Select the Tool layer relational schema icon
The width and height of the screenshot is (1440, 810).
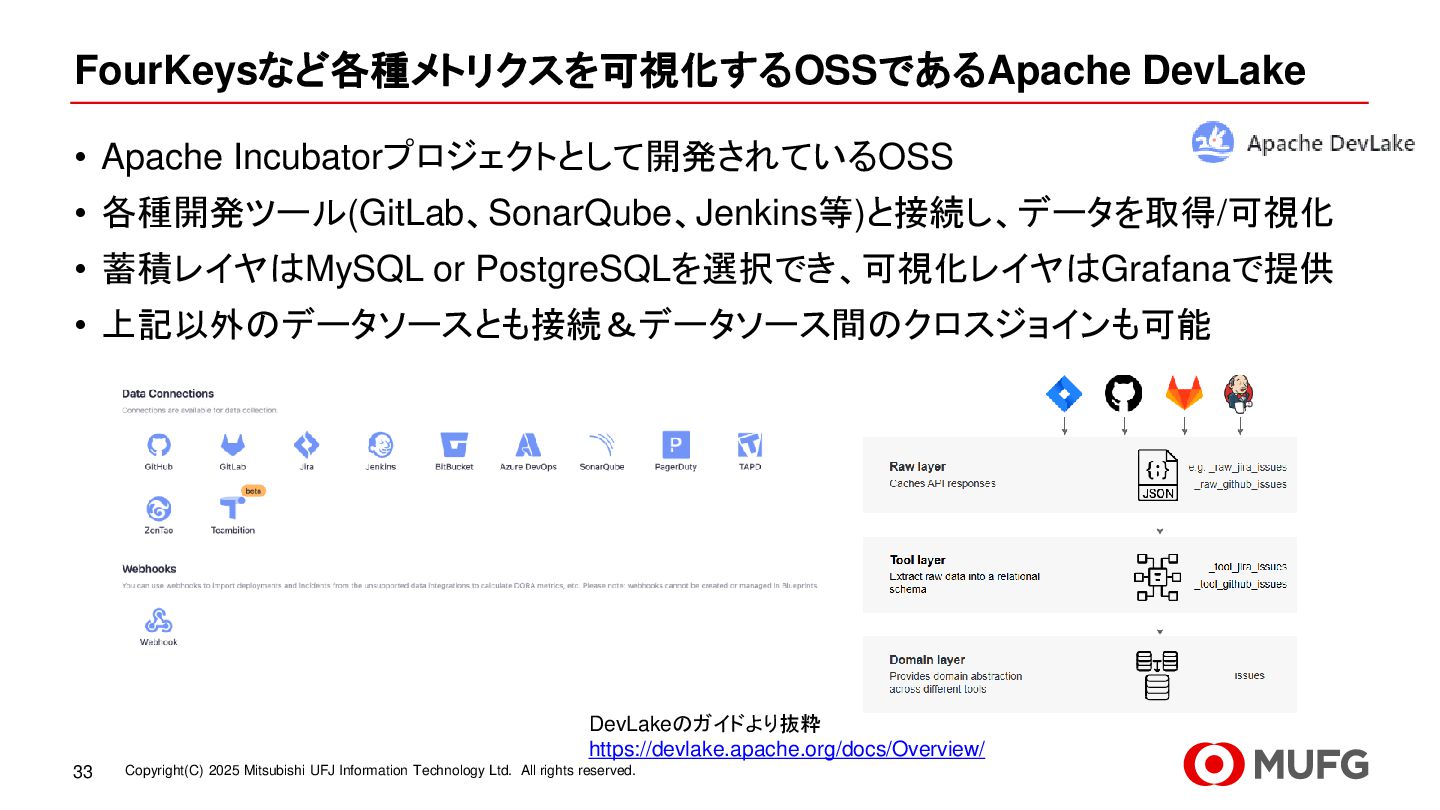click(x=1157, y=577)
